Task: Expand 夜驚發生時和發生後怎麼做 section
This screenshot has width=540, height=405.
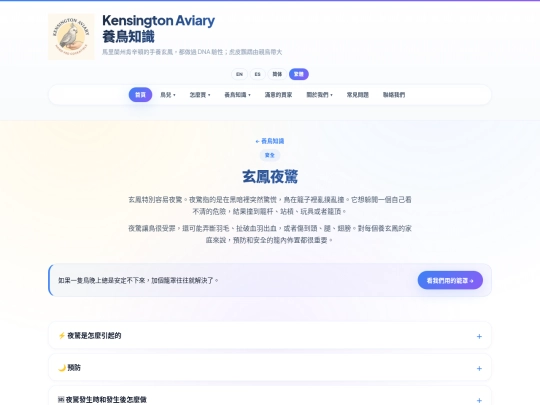Action: pos(270,396)
